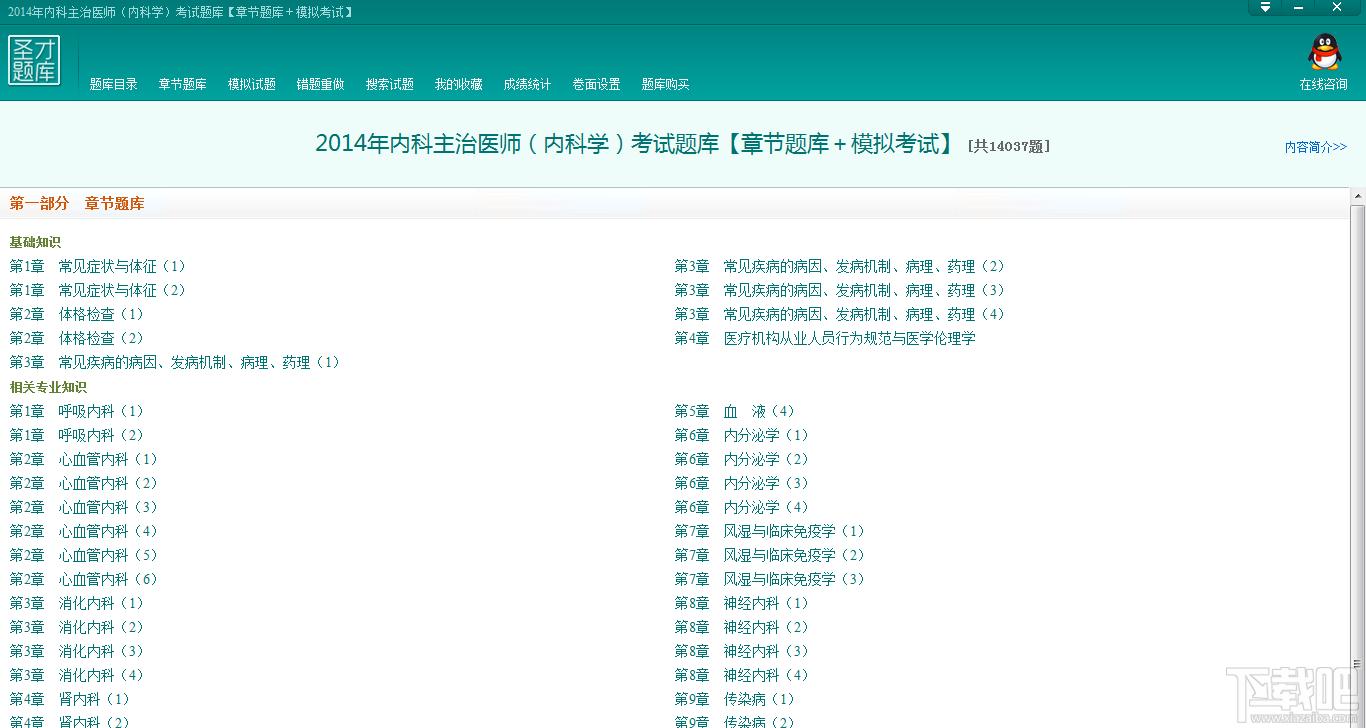
Task: Open 第6章 内分泌学（1）
Action: coord(742,435)
